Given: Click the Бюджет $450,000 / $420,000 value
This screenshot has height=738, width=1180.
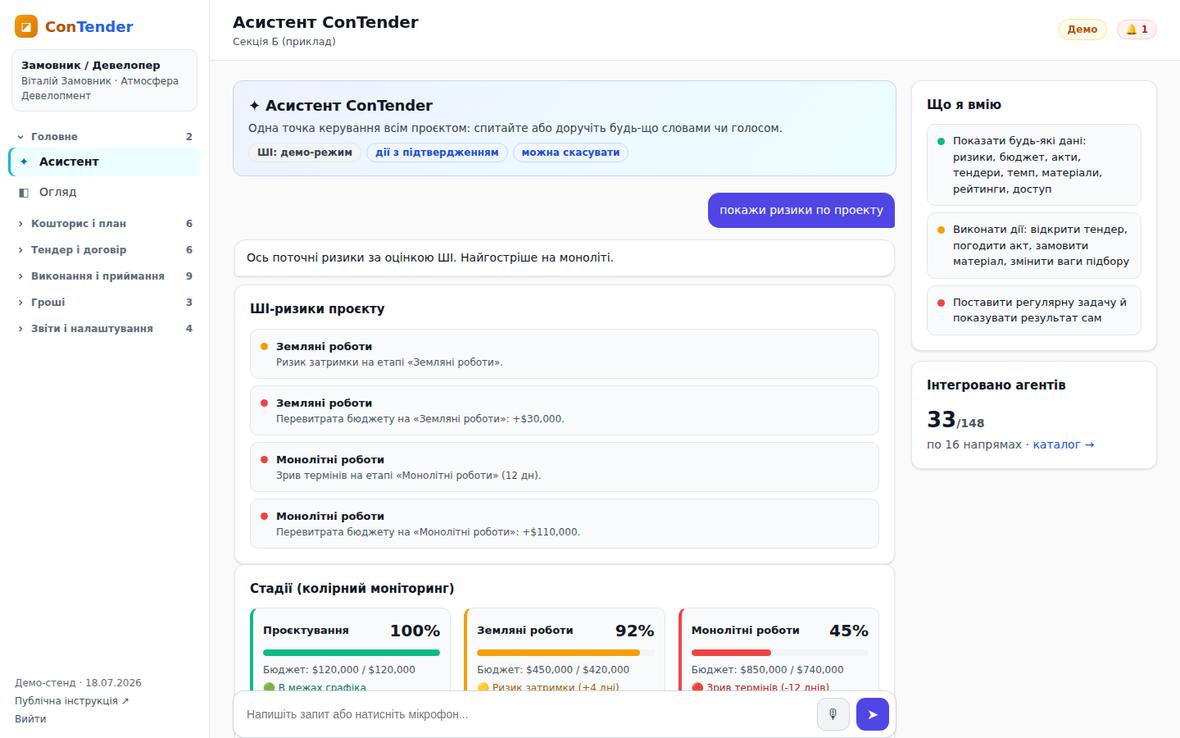Looking at the screenshot, I should point(553,670).
